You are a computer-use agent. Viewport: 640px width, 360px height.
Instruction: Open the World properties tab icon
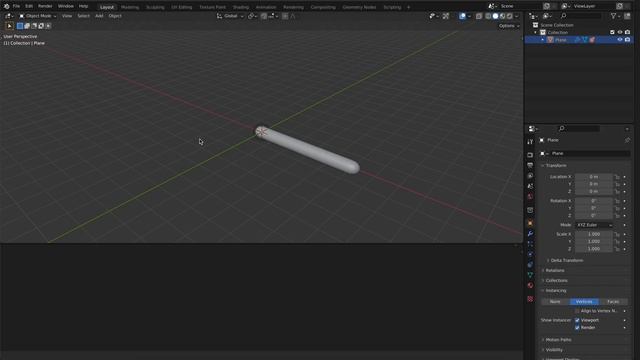click(530, 196)
